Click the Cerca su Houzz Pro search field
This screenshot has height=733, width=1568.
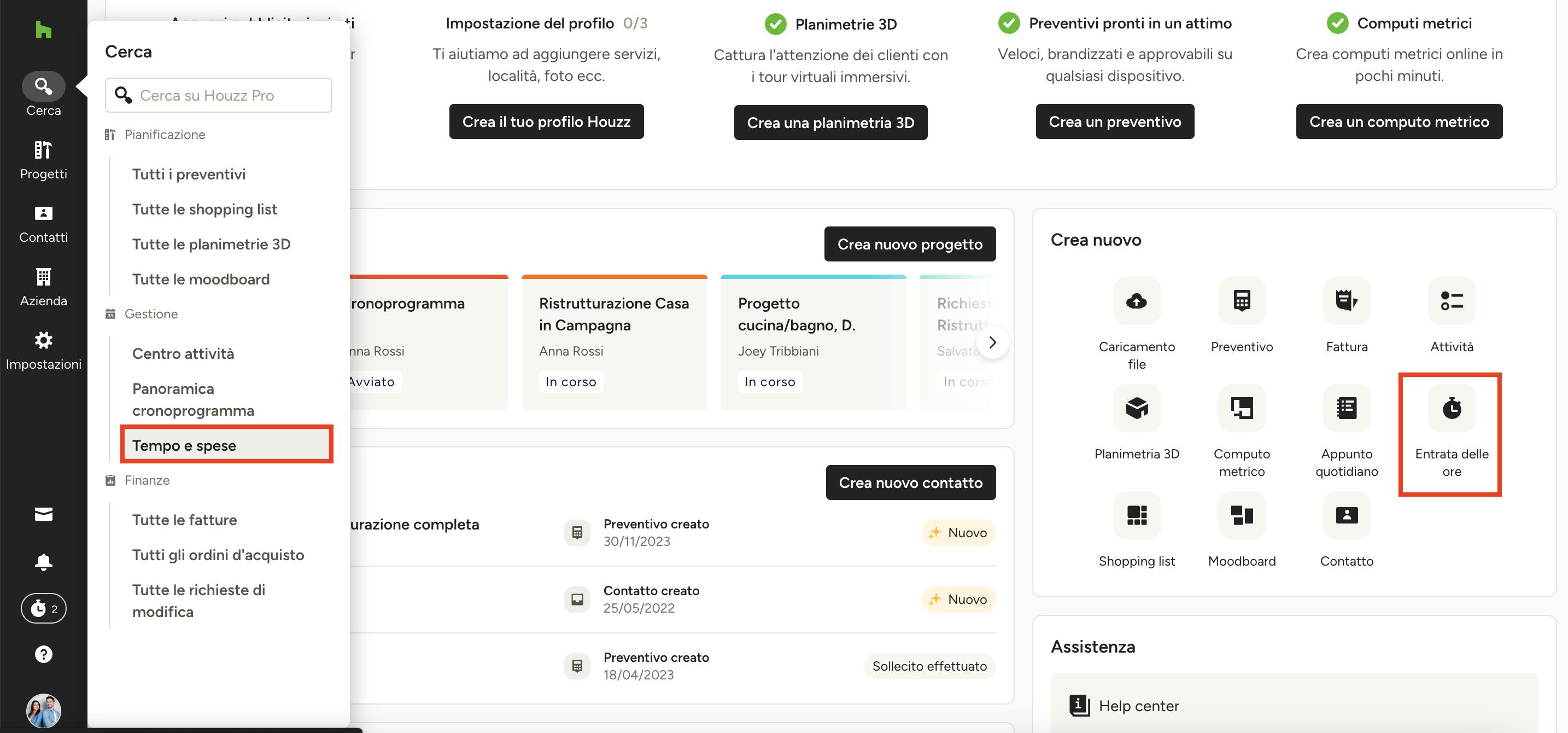pos(219,95)
